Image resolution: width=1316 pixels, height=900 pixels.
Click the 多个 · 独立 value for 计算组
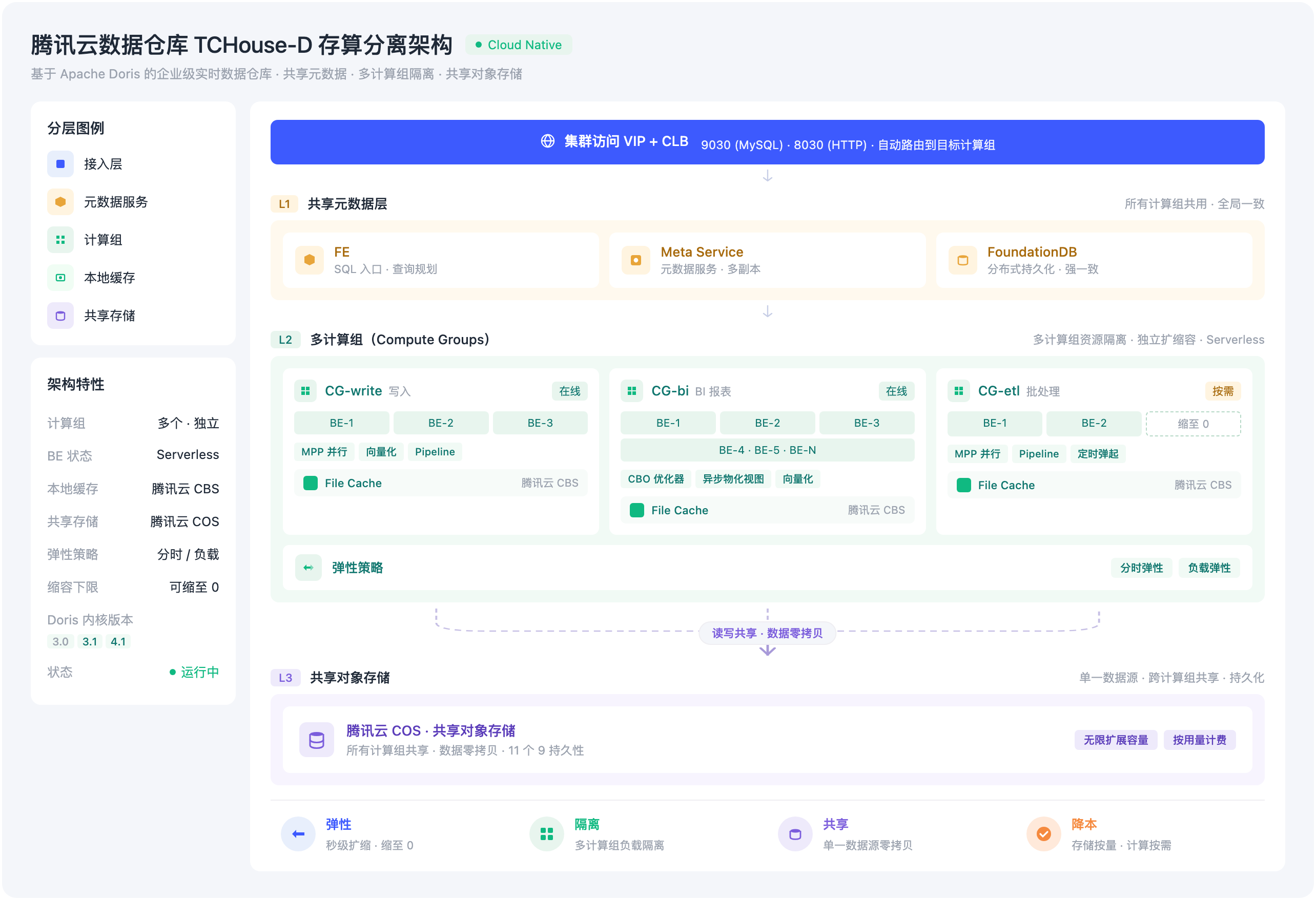(188, 424)
